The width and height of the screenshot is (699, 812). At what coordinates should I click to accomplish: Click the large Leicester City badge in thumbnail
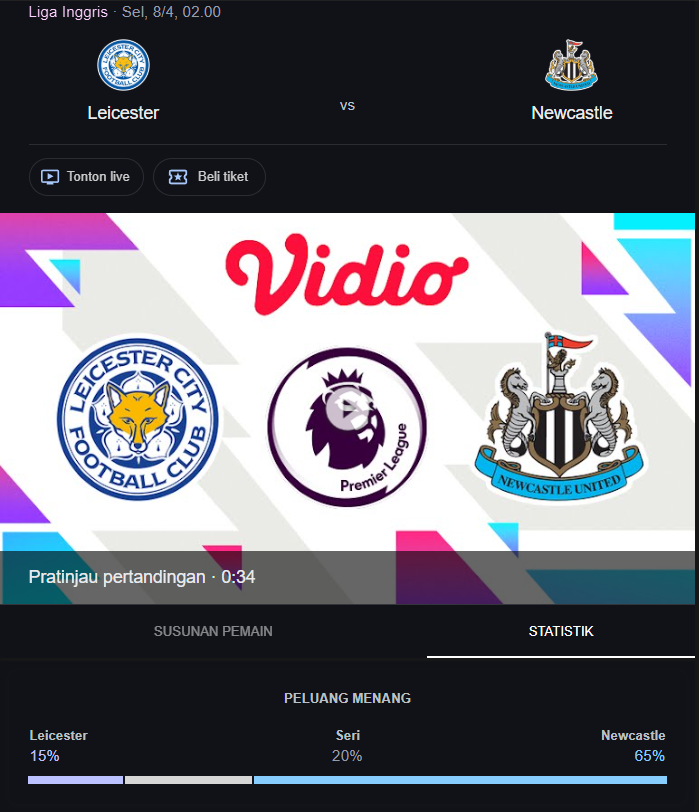tap(138, 419)
